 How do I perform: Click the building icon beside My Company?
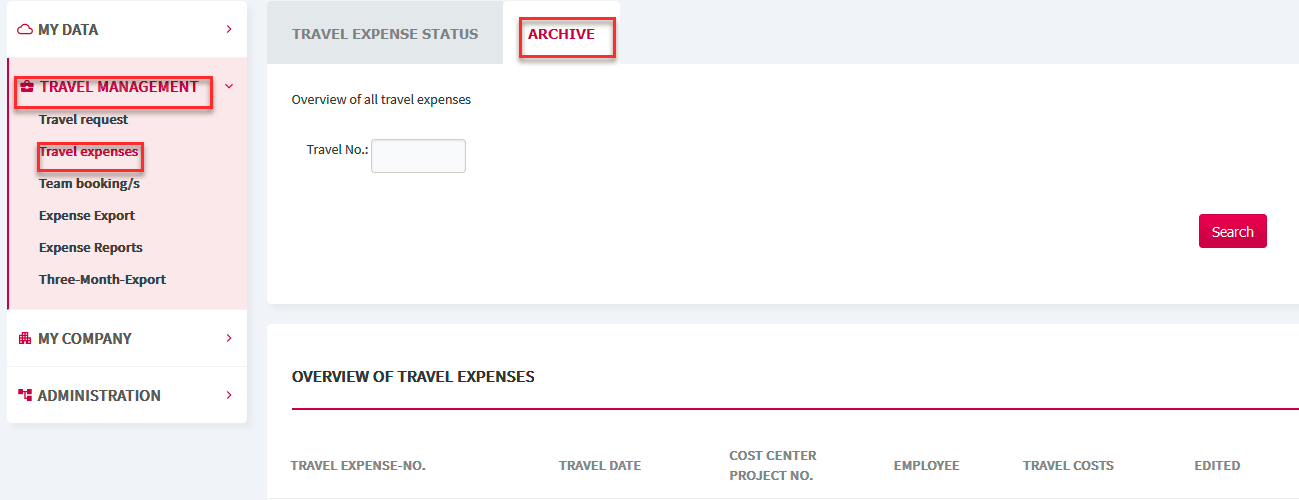coord(25,339)
